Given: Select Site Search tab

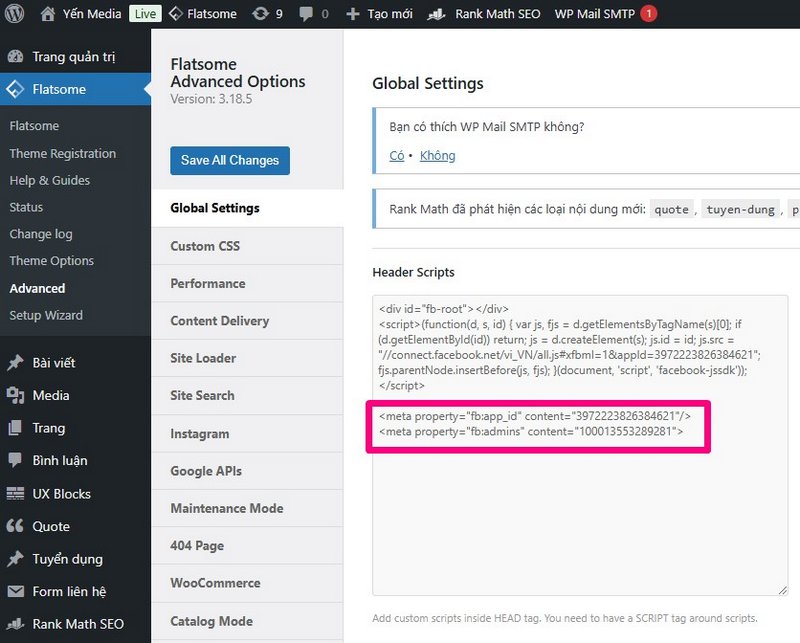Looking at the screenshot, I should (247, 395).
